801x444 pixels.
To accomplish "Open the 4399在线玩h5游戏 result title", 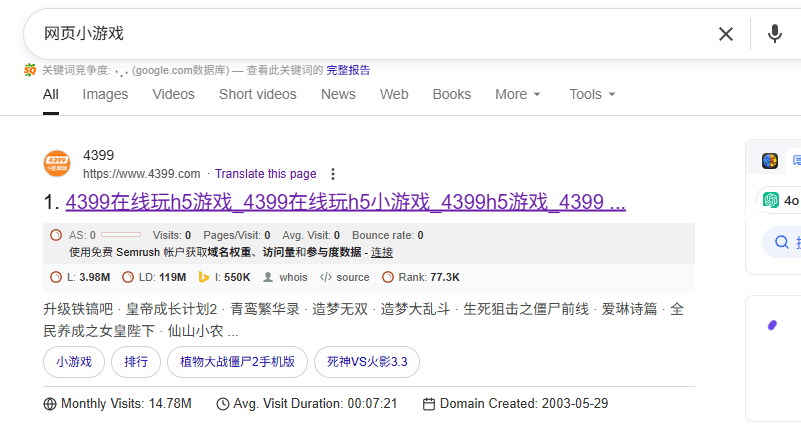I will pos(345,202).
